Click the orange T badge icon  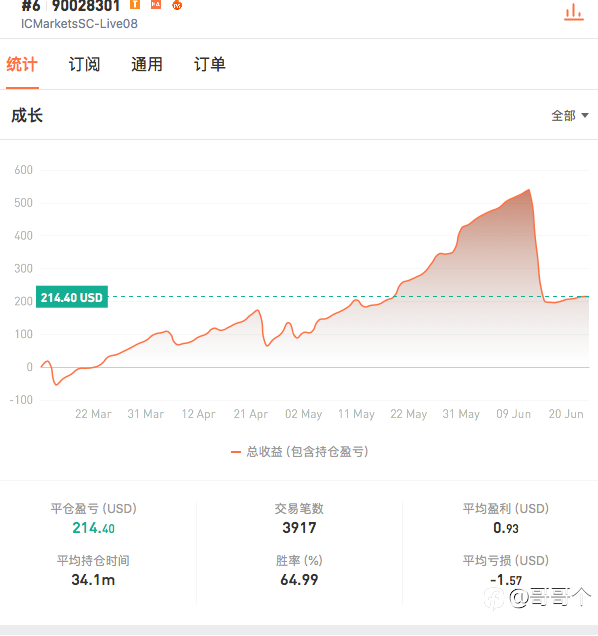point(135,4)
